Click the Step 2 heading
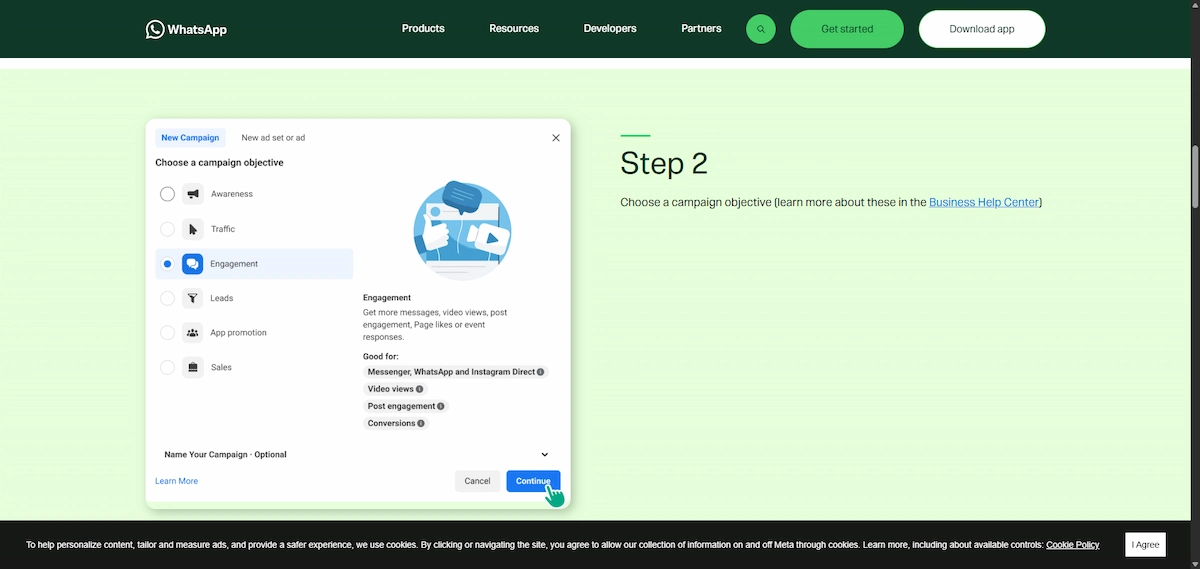1200x569 pixels. [x=664, y=163]
